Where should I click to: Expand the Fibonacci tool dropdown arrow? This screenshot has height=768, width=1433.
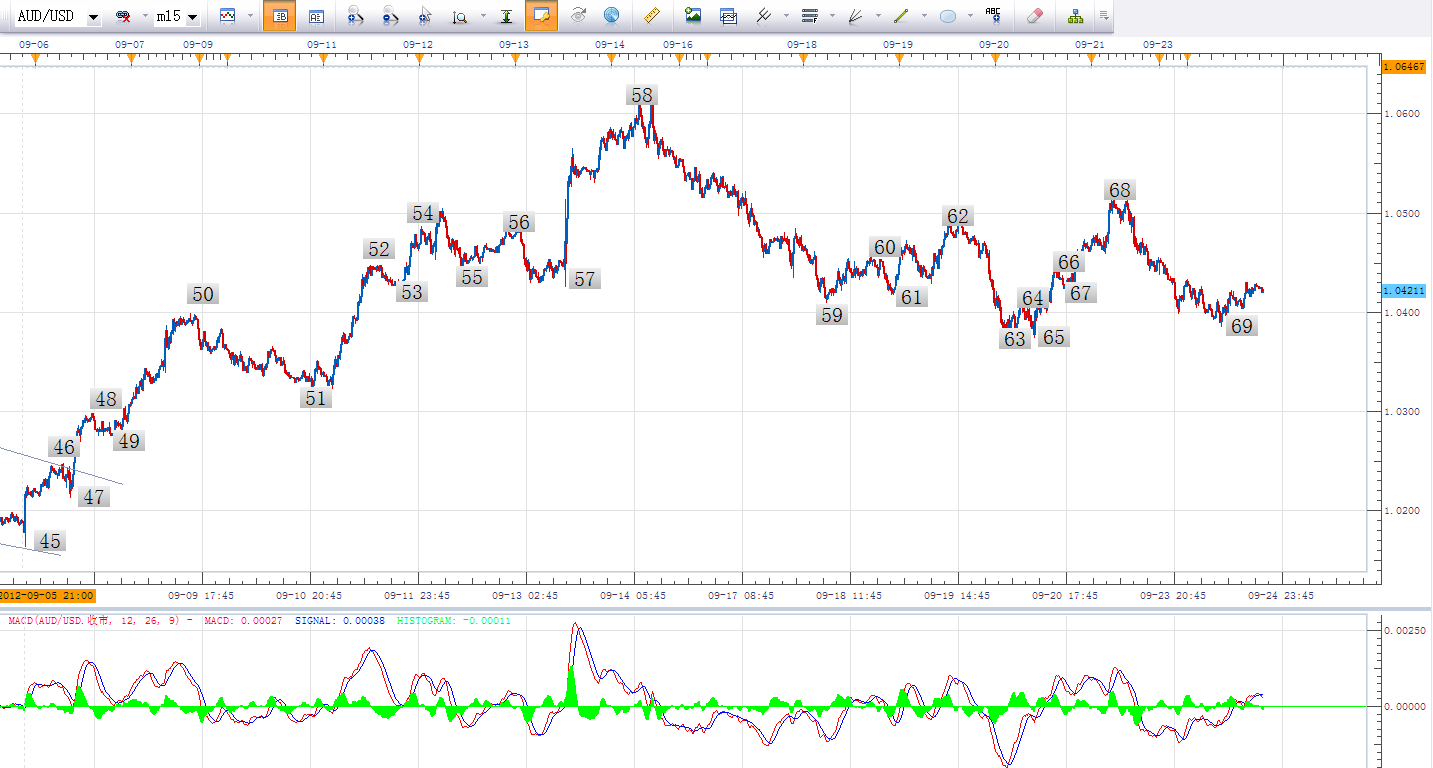832,16
